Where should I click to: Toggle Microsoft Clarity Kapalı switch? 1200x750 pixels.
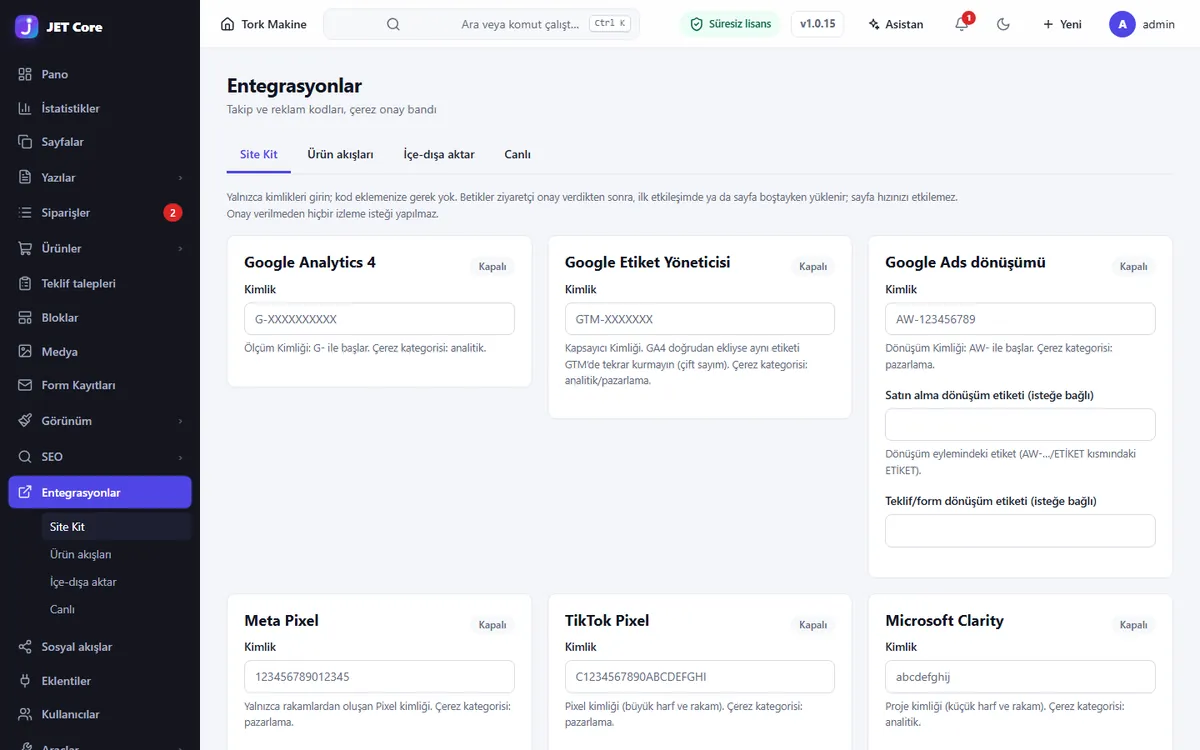[x=1133, y=624]
